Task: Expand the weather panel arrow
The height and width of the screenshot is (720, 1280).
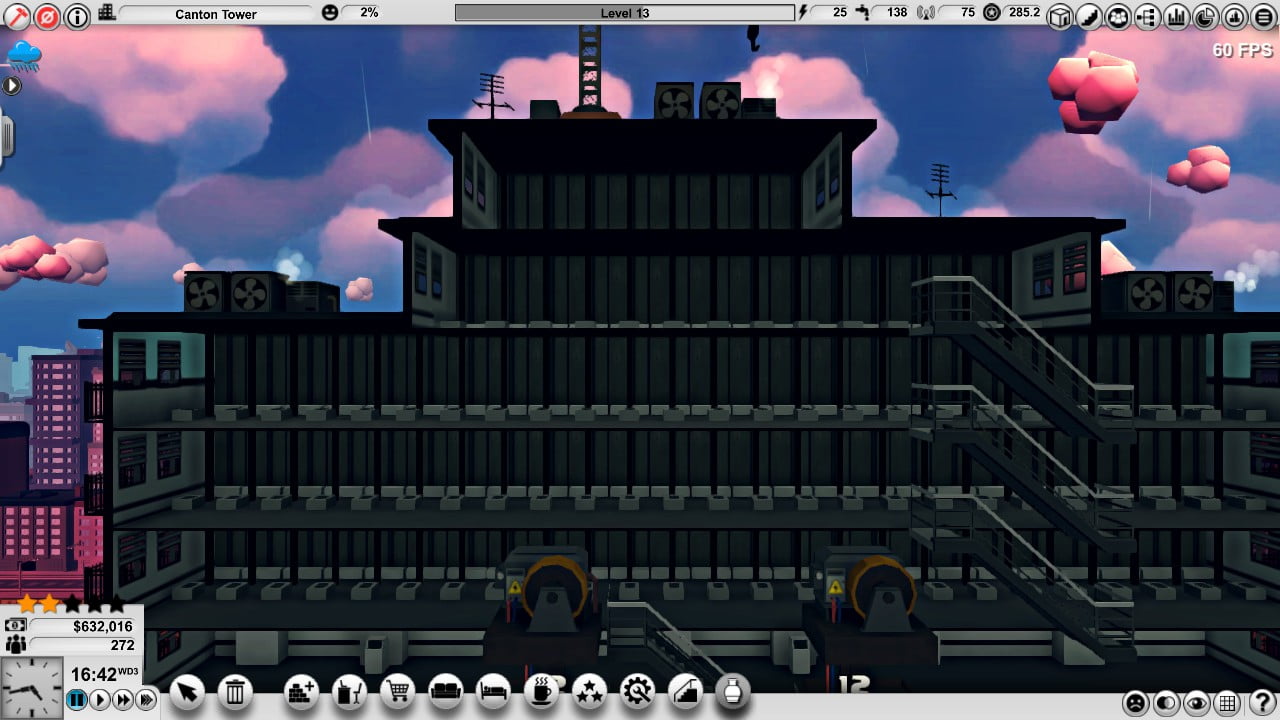Action: pos(12,86)
